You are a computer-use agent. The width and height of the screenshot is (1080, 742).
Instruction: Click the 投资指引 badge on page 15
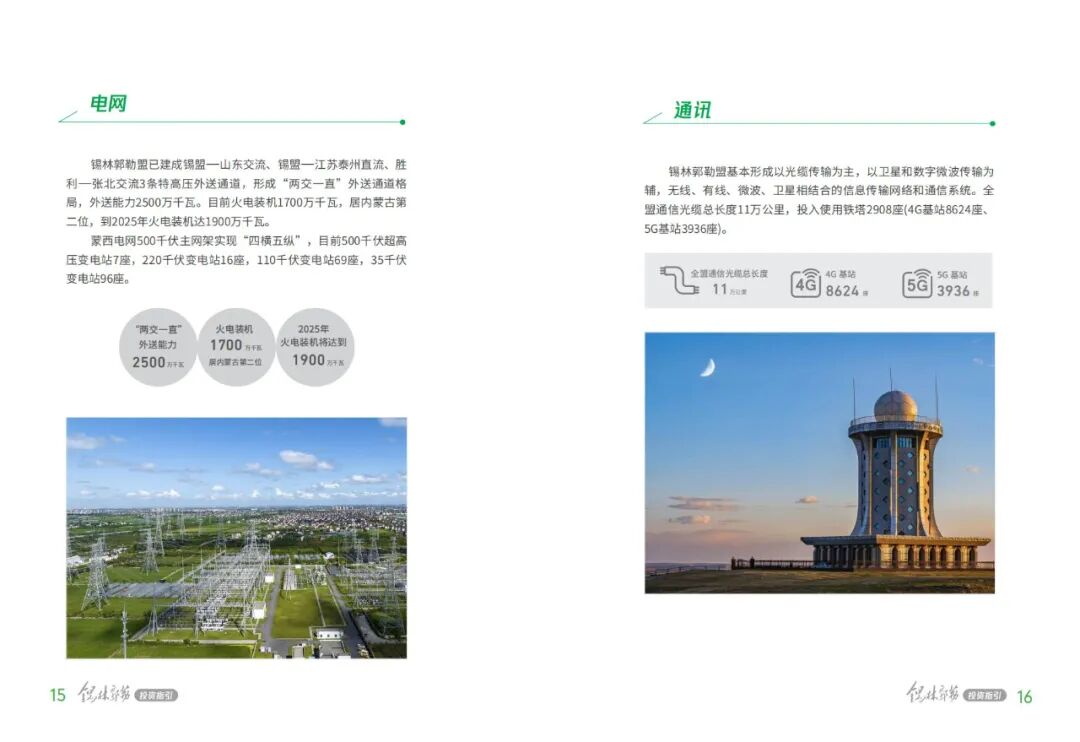[x=156, y=695]
